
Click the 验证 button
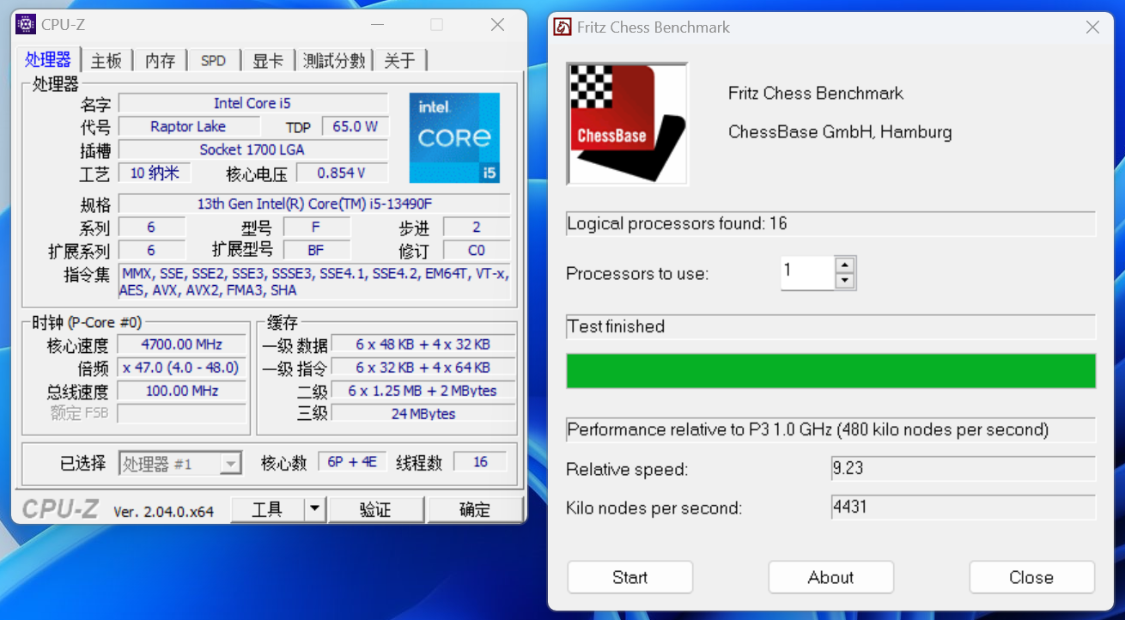click(x=376, y=509)
